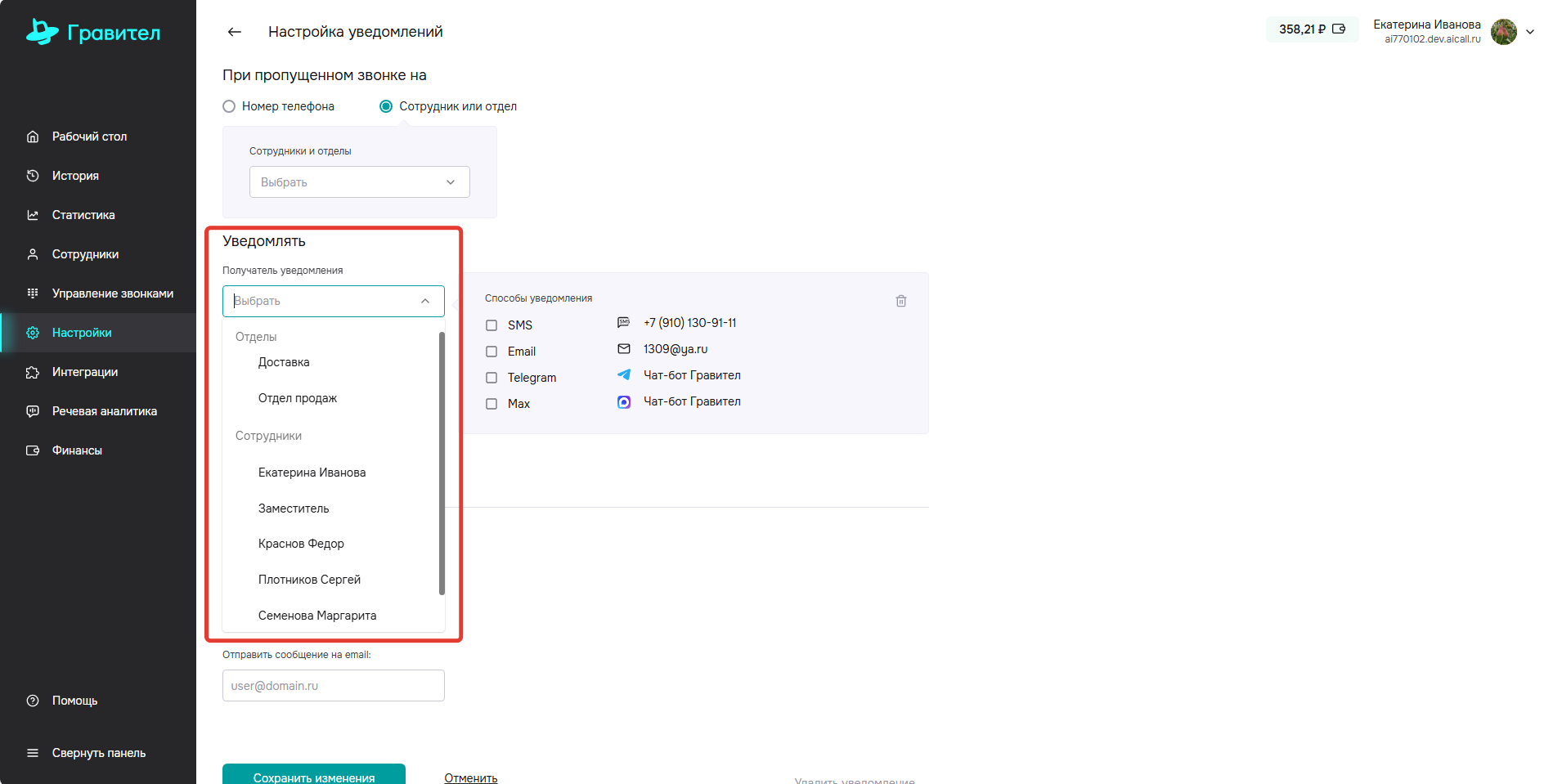Collapse sidebar with Свернуть панель
This screenshot has height=784, width=1553.
[x=98, y=753]
